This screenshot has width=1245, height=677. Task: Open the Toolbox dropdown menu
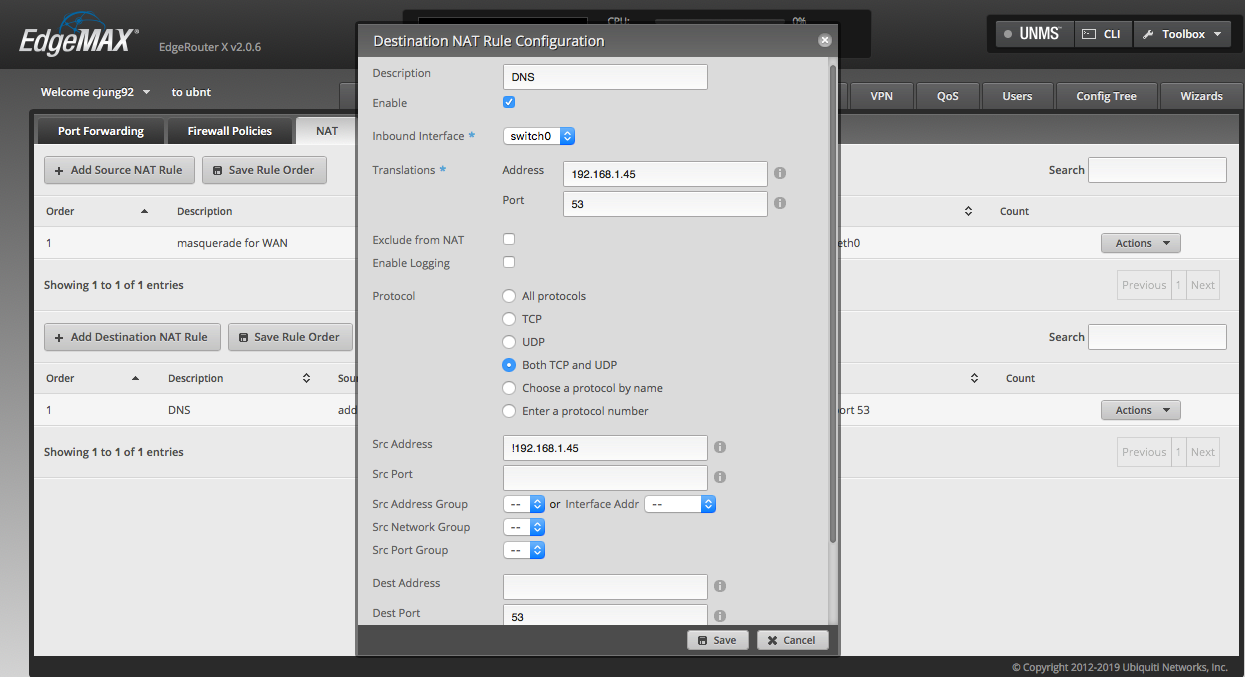click(1181, 34)
